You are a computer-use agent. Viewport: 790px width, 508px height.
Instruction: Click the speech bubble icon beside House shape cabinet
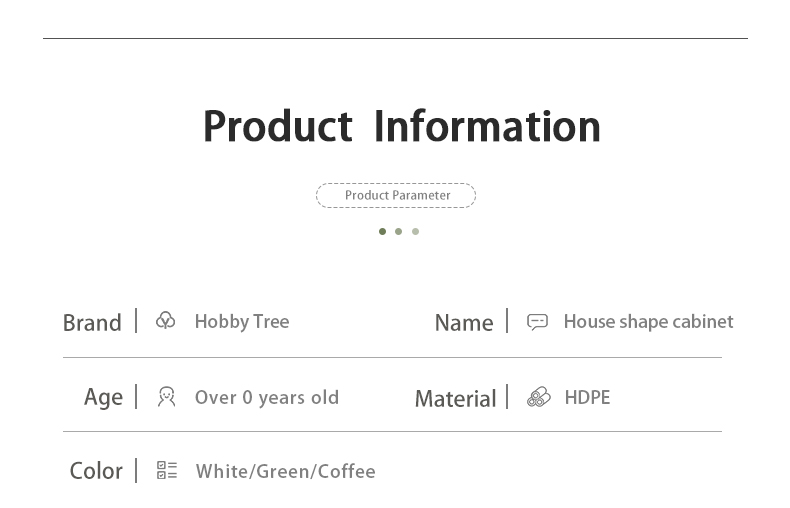(537, 322)
